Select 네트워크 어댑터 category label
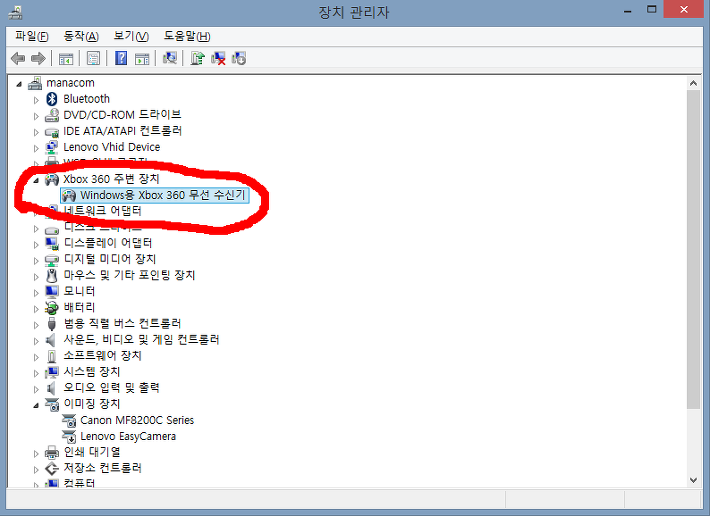This screenshot has height=516, width=710. point(102,211)
